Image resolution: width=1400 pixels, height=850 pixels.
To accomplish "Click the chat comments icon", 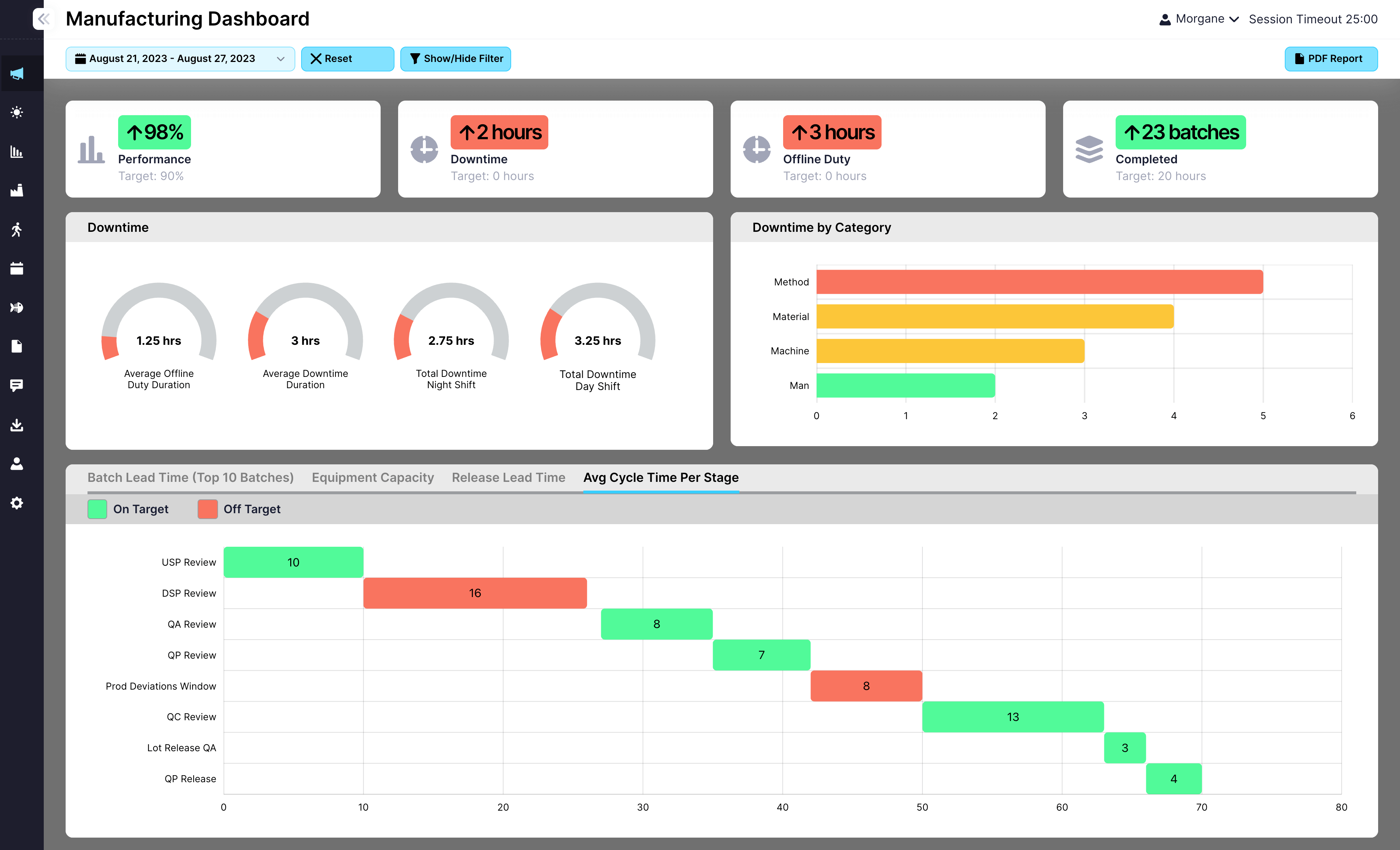I will coord(17,385).
